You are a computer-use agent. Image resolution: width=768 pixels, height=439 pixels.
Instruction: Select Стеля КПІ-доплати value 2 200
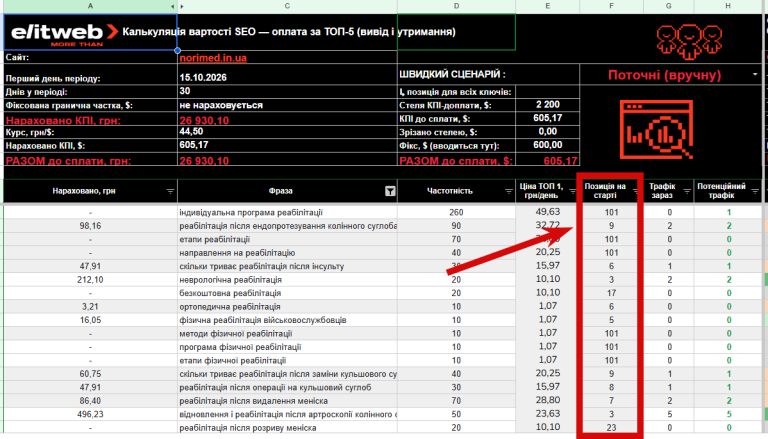point(548,104)
